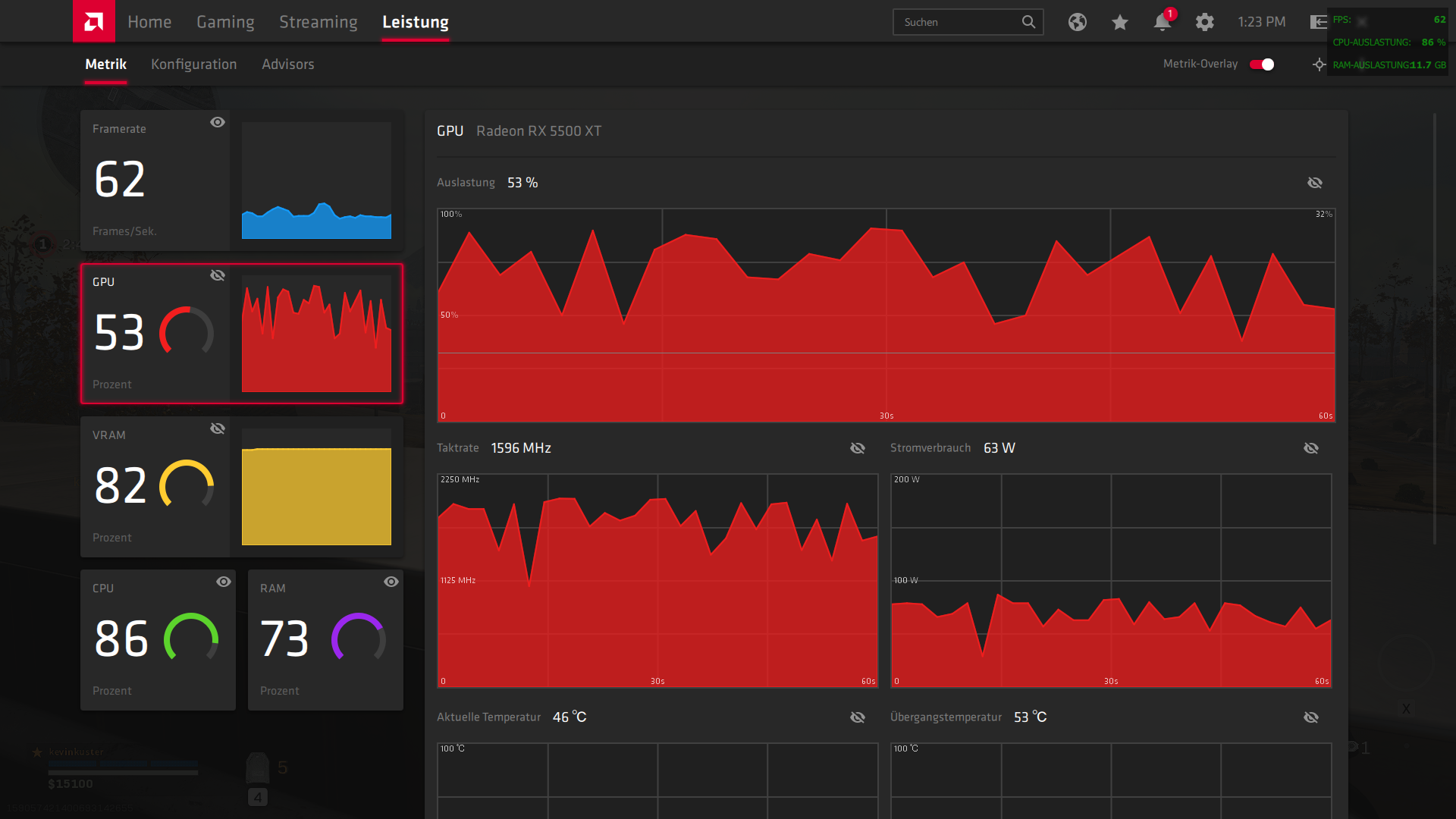This screenshot has width=1456, height=819.
Task: Click the RAM-AUSLASTUNG overlay readout
Action: click(x=1389, y=65)
